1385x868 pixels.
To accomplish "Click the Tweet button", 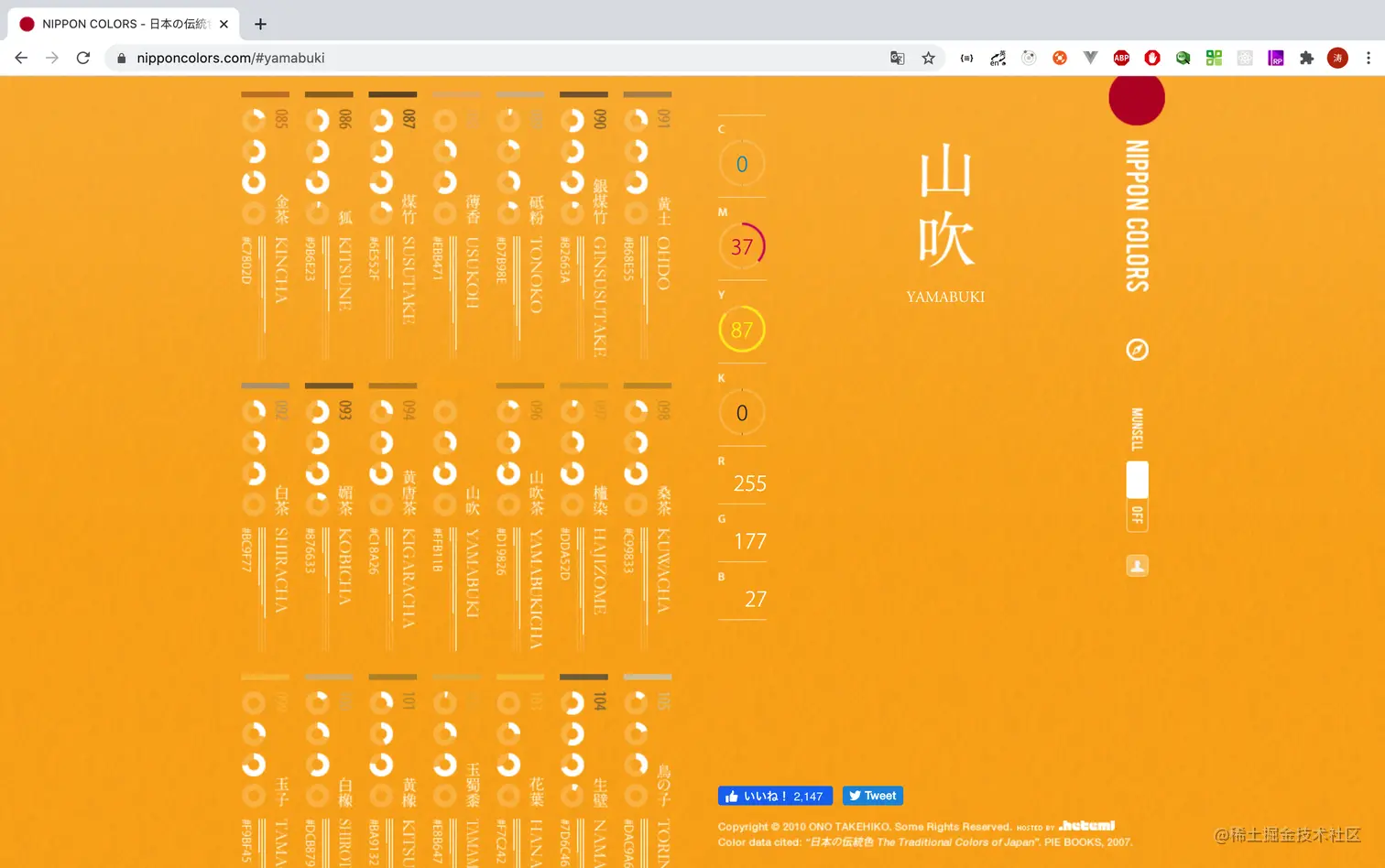I will 873,796.
